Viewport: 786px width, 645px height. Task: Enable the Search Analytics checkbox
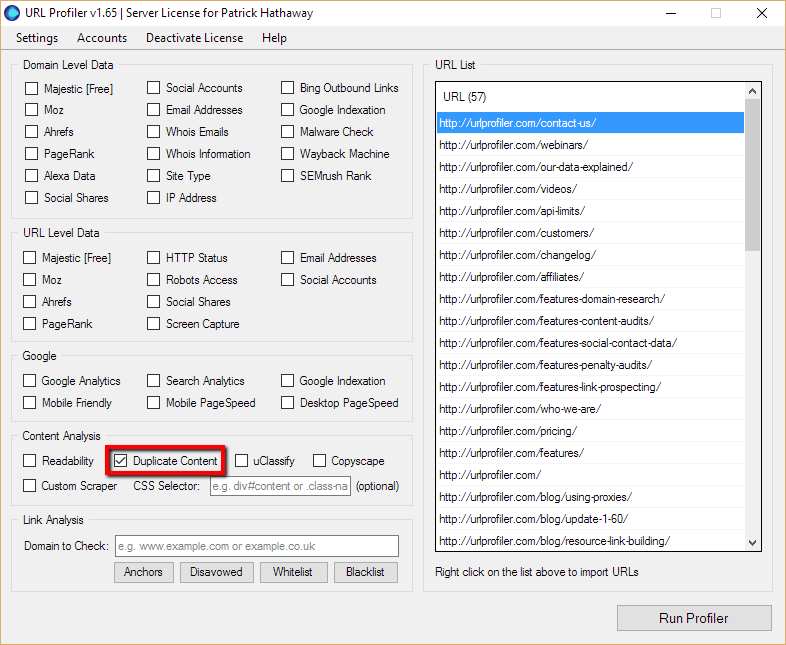tap(153, 381)
